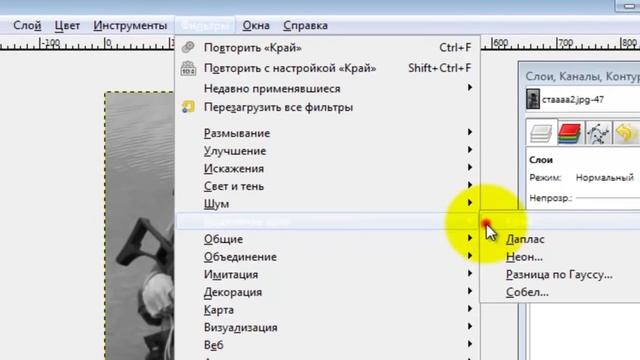The image size is (640, 360).
Task: Open the Слой menu
Action: 27,25
